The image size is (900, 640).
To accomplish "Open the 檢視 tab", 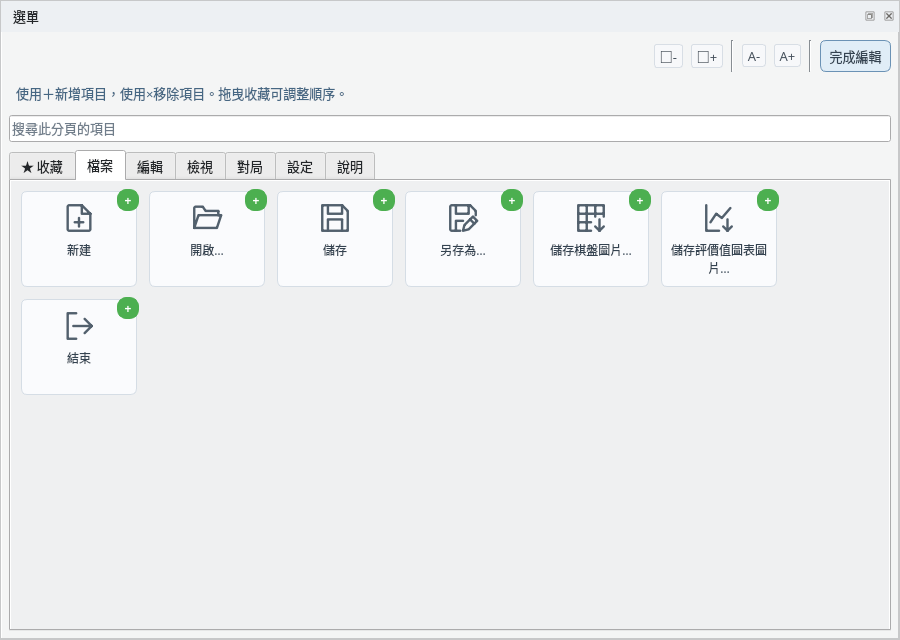I will [x=200, y=166].
